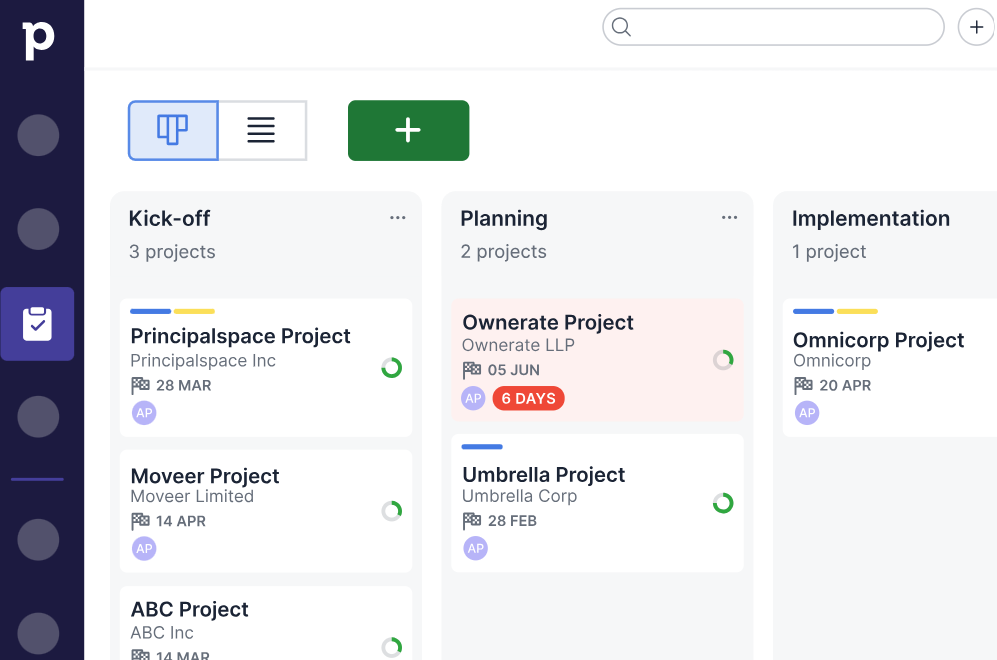The height and width of the screenshot is (660, 997).
Task: Click inside the search input field
Action: [x=785, y=27]
